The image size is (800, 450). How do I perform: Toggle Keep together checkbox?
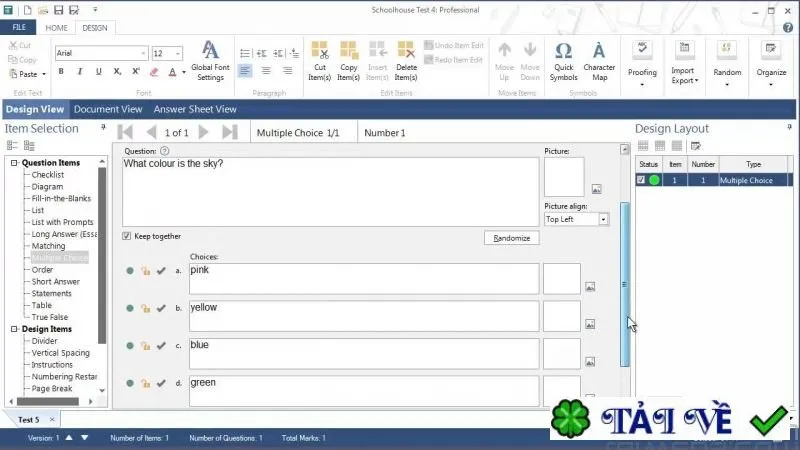[127, 236]
